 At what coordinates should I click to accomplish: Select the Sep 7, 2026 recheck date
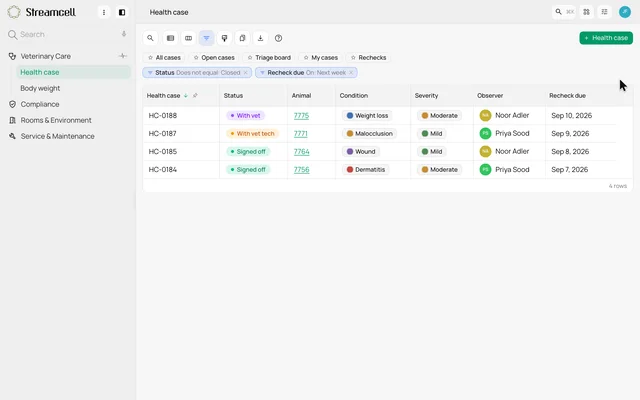569,169
